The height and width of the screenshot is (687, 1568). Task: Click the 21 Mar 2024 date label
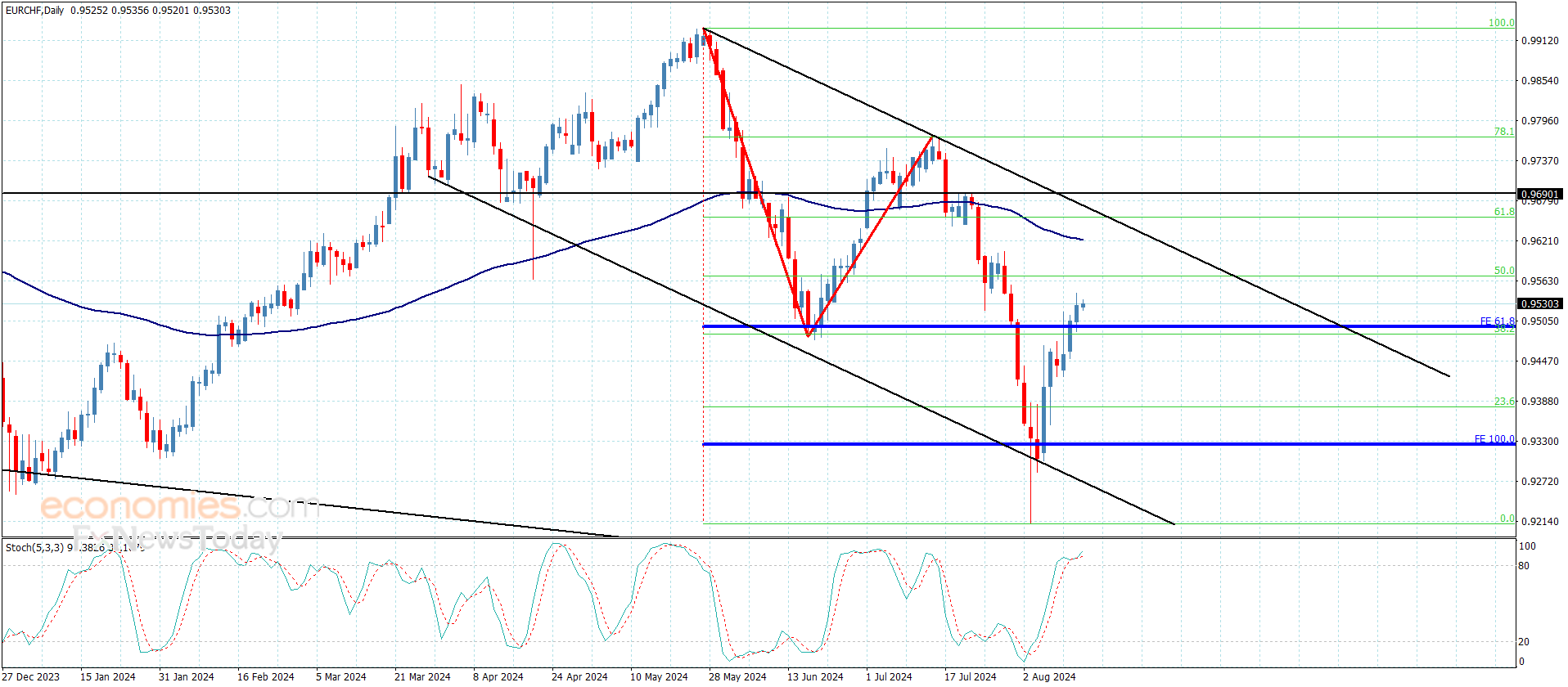(x=422, y=676)
